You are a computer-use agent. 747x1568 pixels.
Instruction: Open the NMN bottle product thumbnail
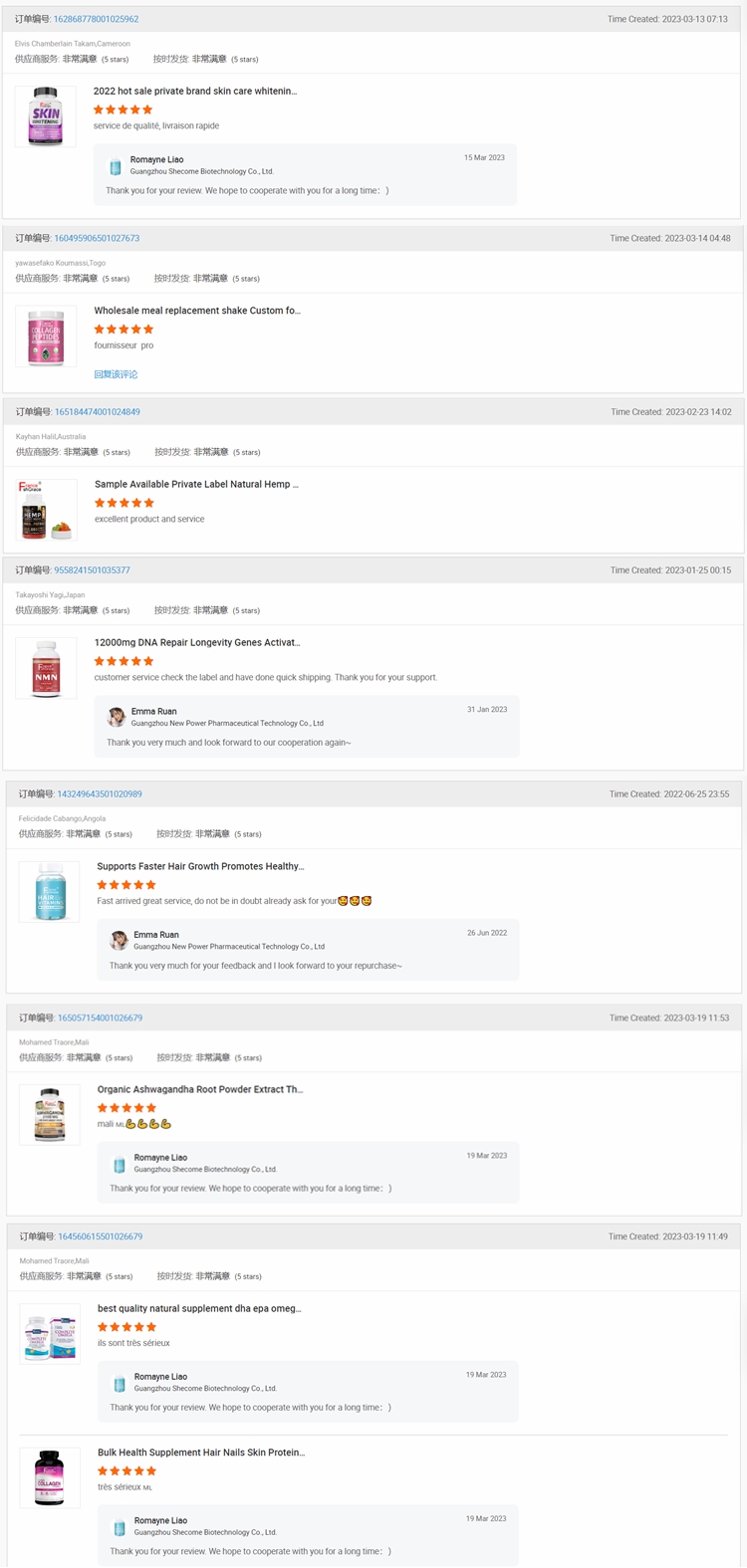46,668
